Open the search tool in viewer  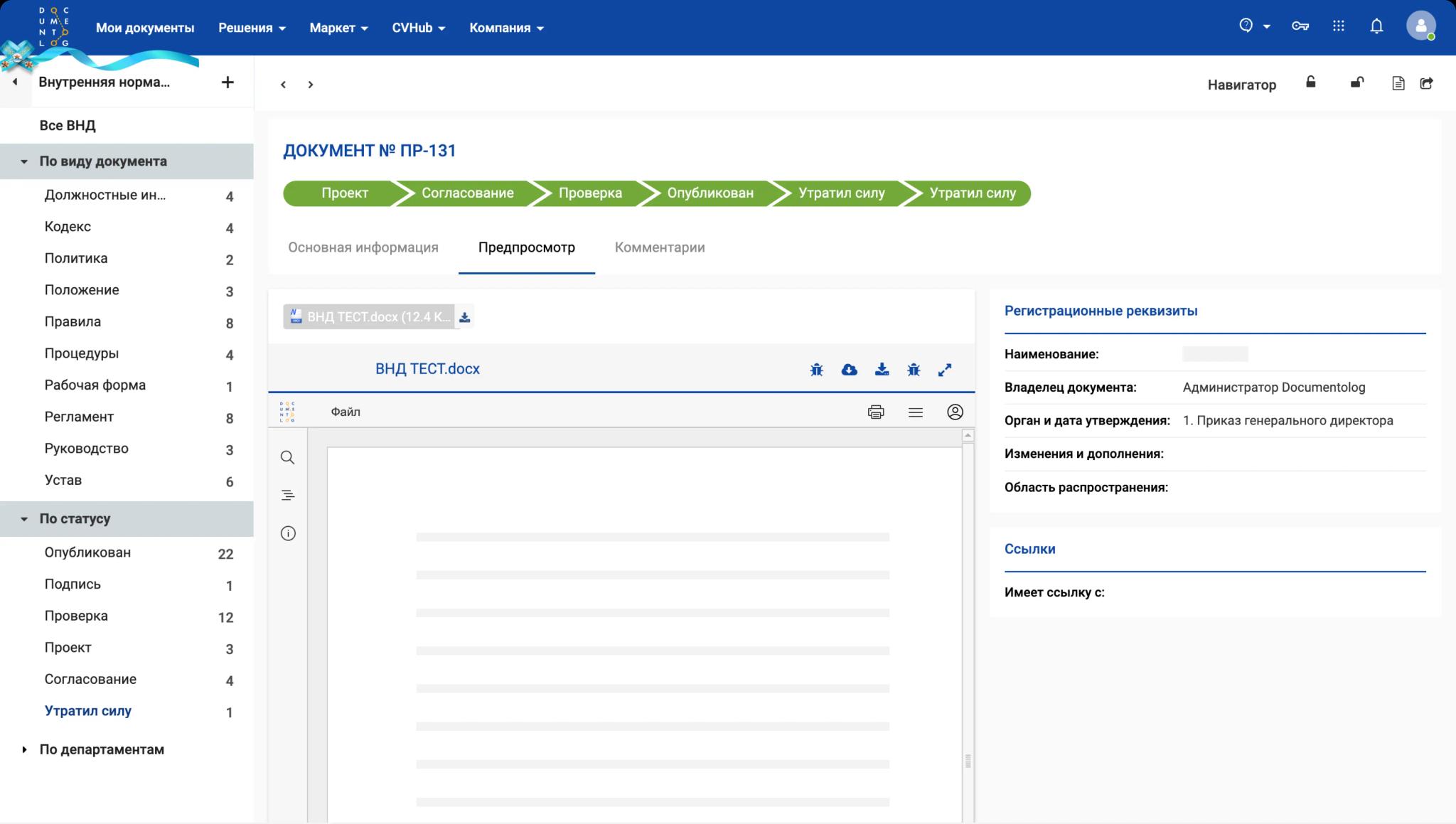coord(287,457)
